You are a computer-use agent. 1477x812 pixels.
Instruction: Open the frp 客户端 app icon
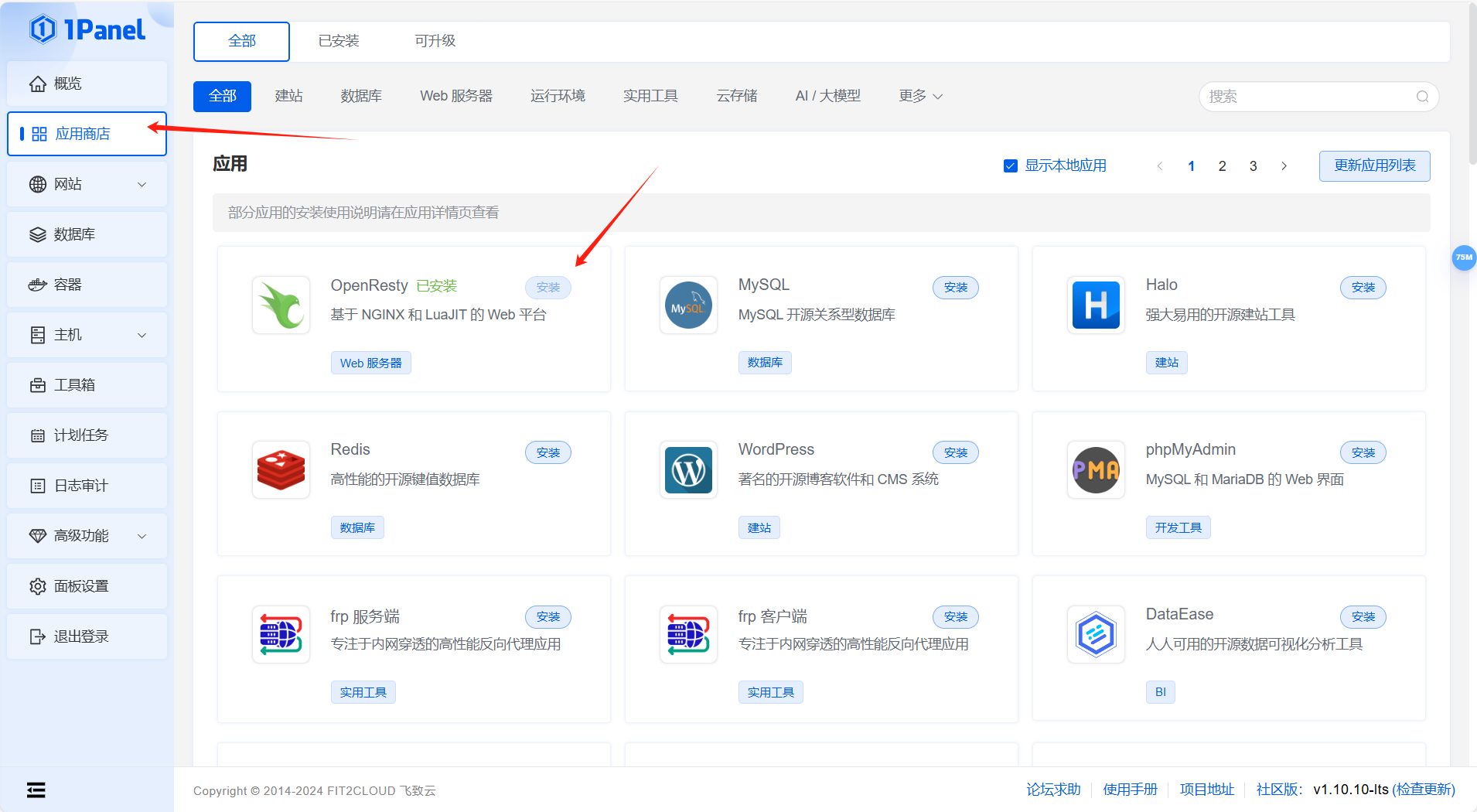[x=688, y=634]
